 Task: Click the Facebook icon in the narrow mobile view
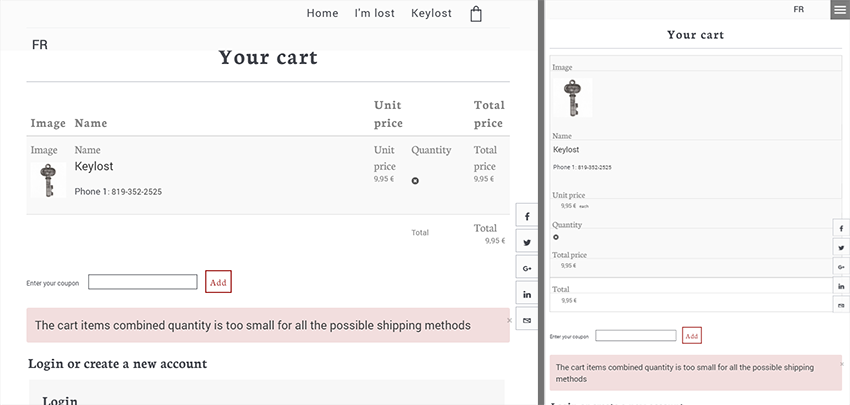841,229
